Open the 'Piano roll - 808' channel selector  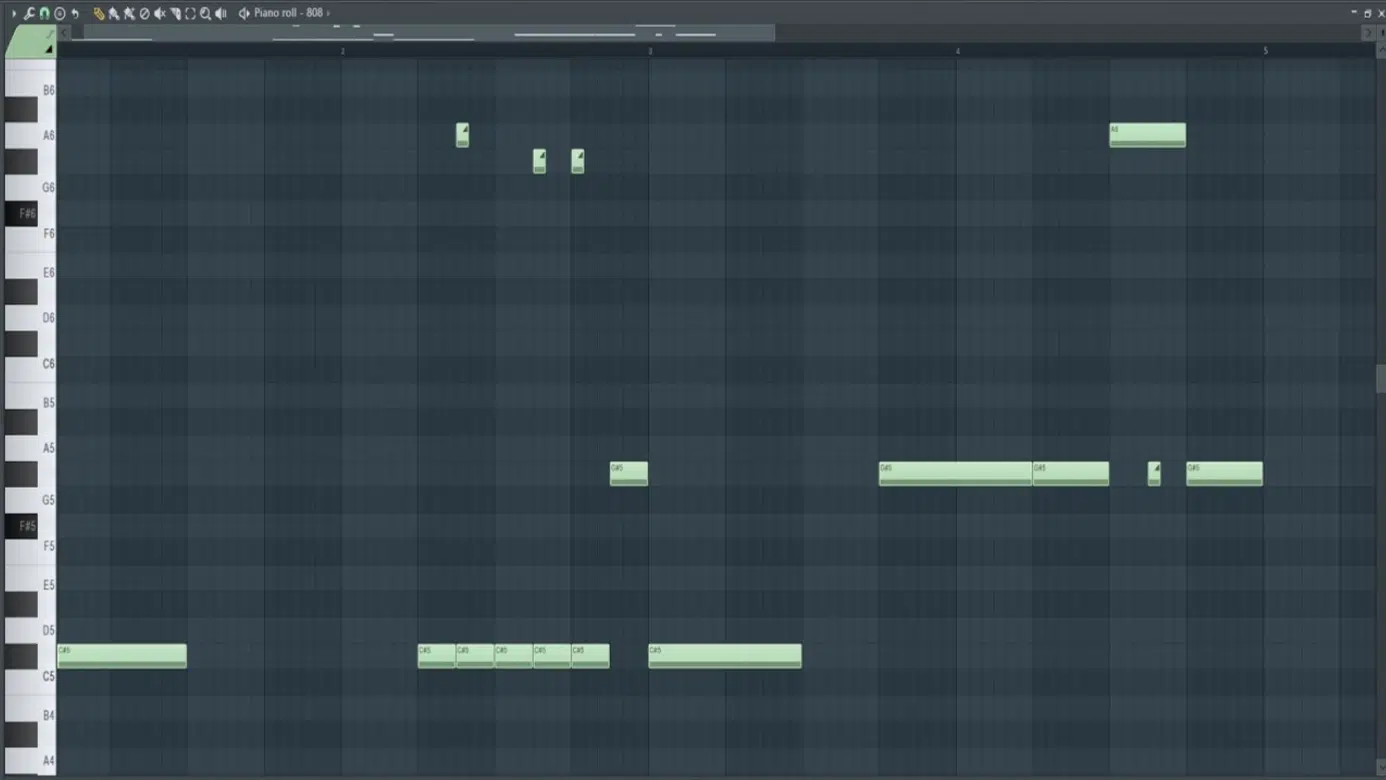click(x=288, y=13)
